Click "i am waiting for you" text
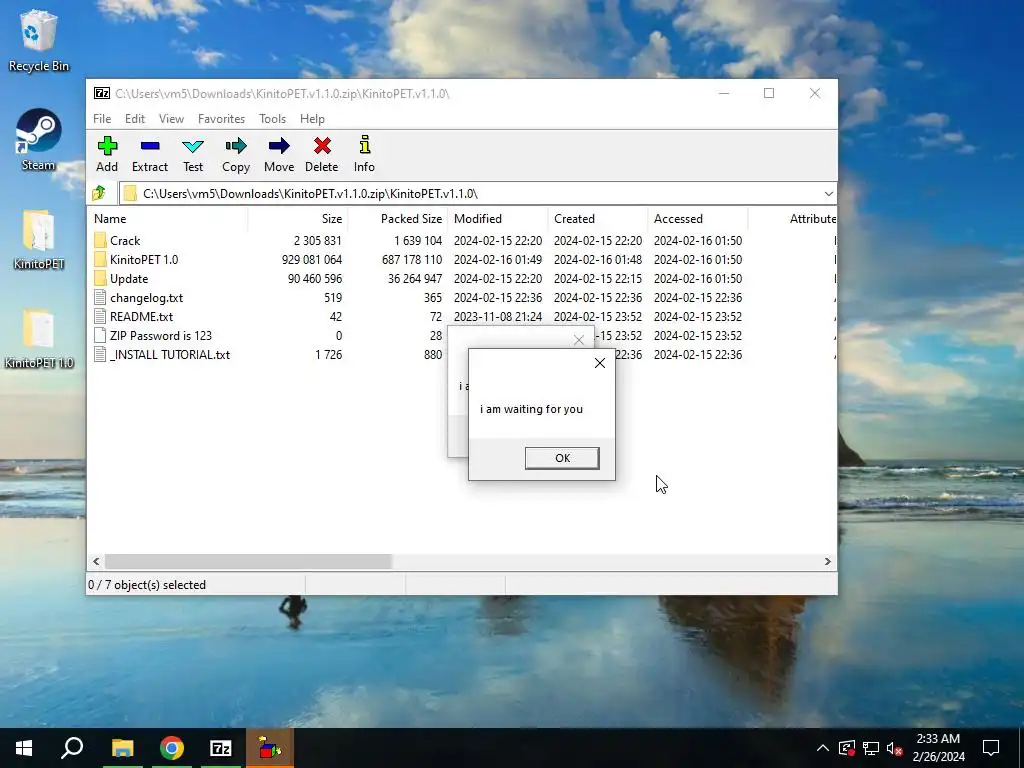Screen dimensions: 1024x768 pyautogui.click(x=532, y=409)
